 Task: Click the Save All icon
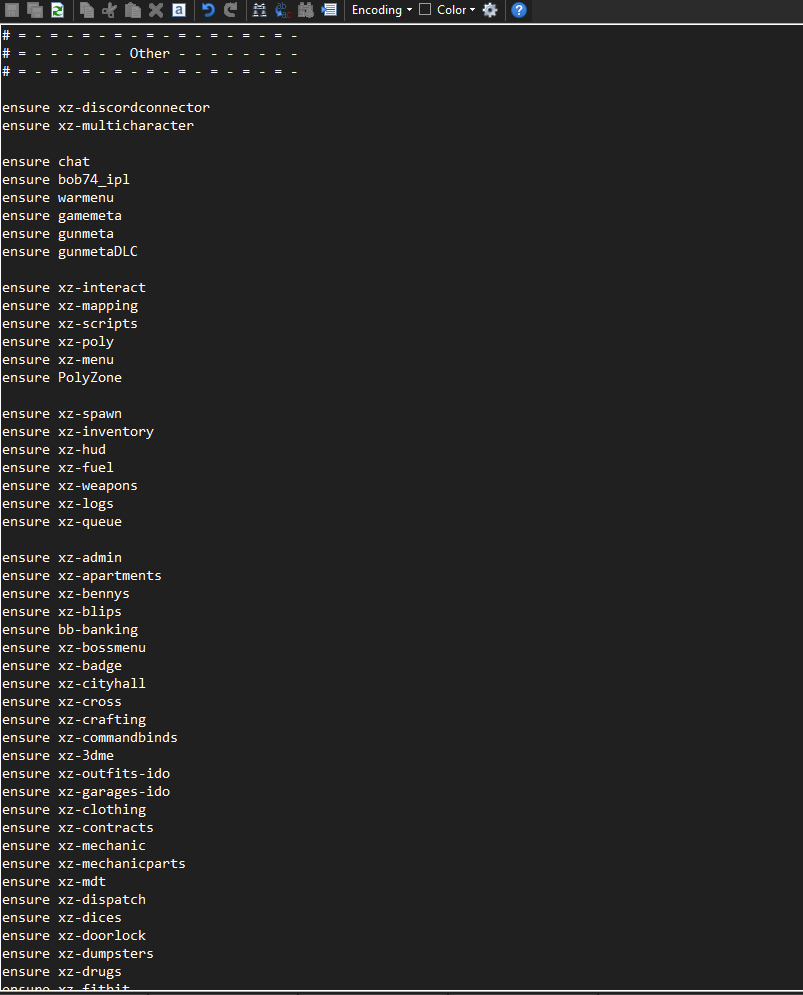point(35,10)
